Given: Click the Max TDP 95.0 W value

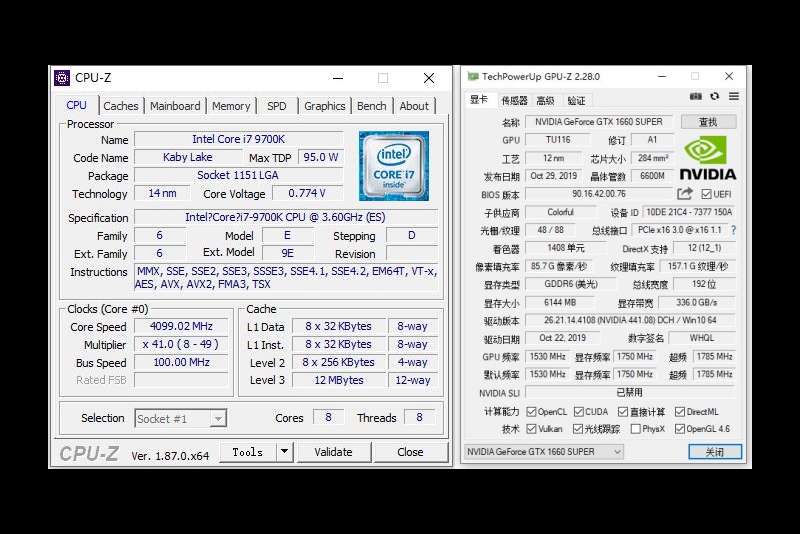Looking at the screenshot, I should [x=321, y=157].
